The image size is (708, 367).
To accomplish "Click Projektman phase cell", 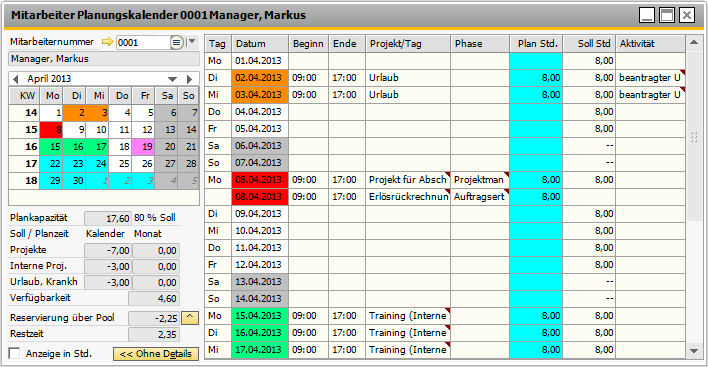I will click(480, 180).
